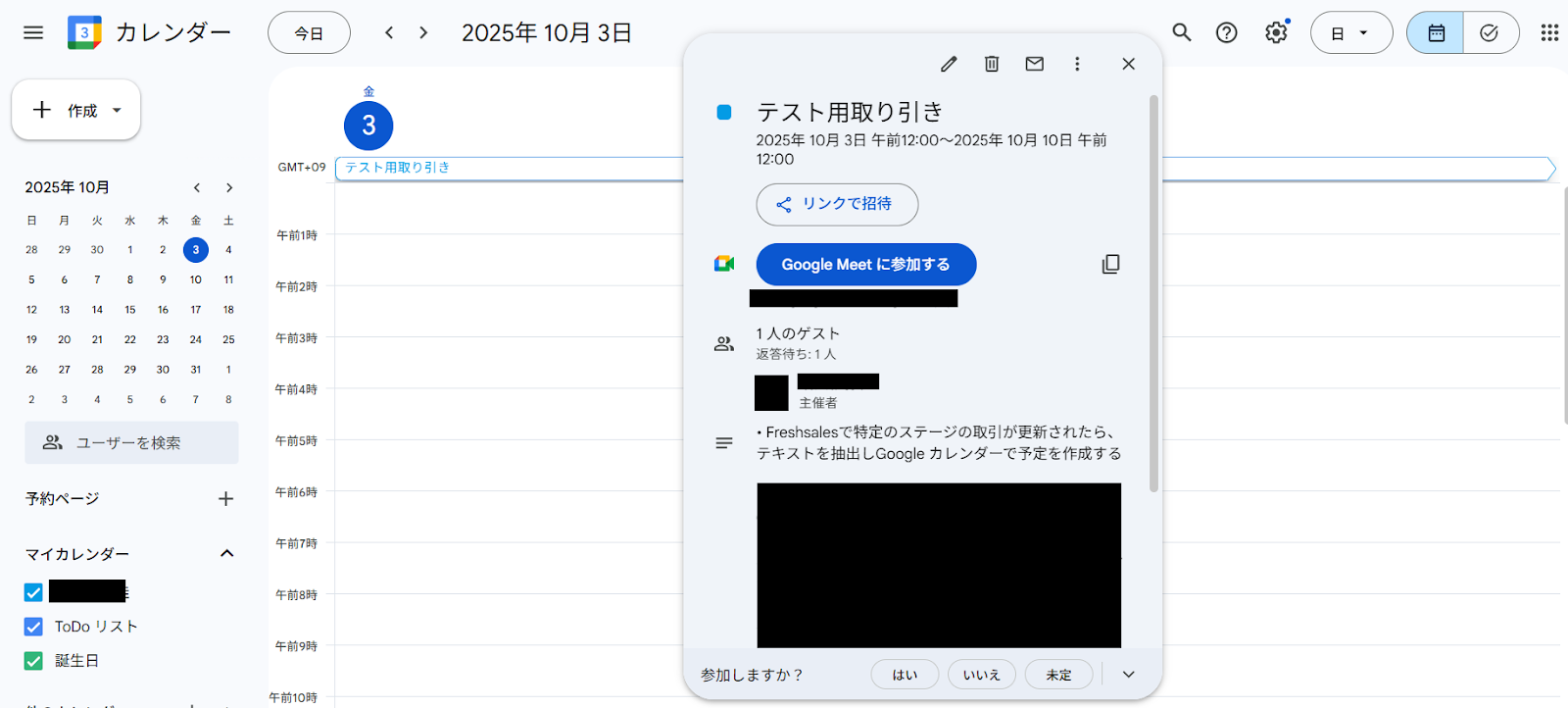The width and height of the screenshot is (1568, 708).
Task: Switch to calendar view icon
Action: click(x=1436, y=32)
